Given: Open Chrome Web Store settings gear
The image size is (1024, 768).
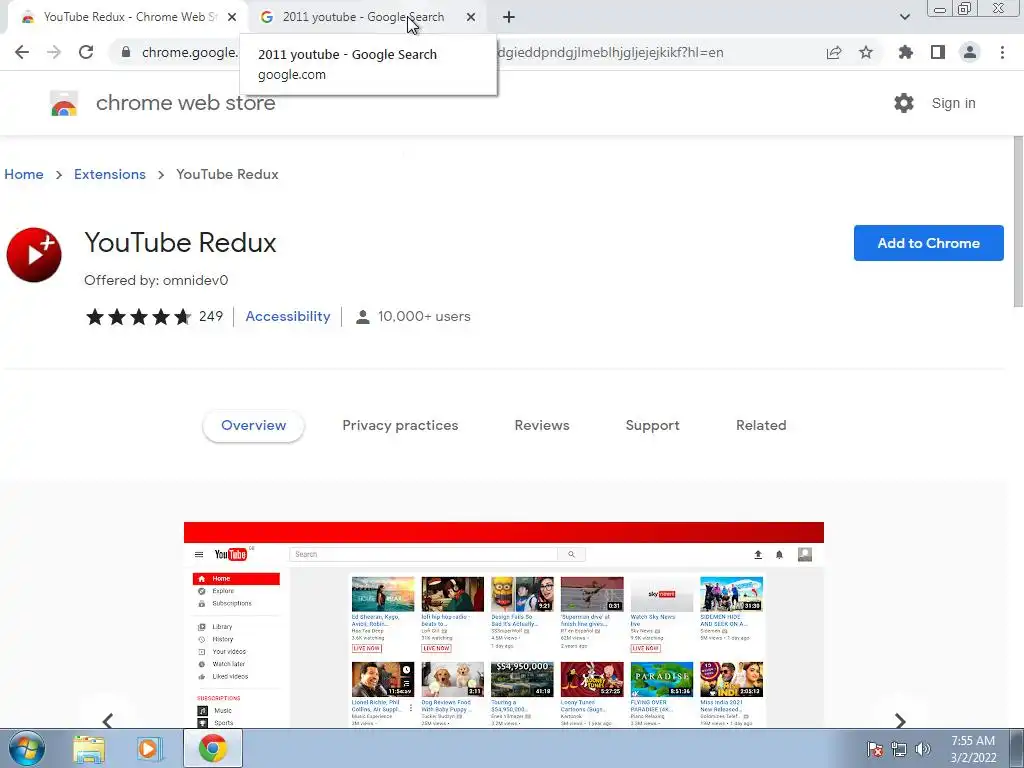Looking at the screenshot, I should tap(904, 103).
